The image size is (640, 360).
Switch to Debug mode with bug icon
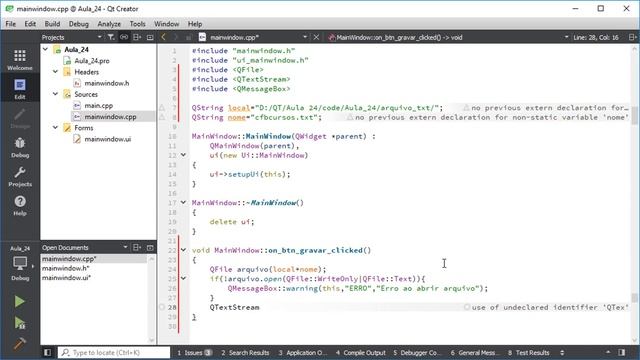tap(20, 147)
